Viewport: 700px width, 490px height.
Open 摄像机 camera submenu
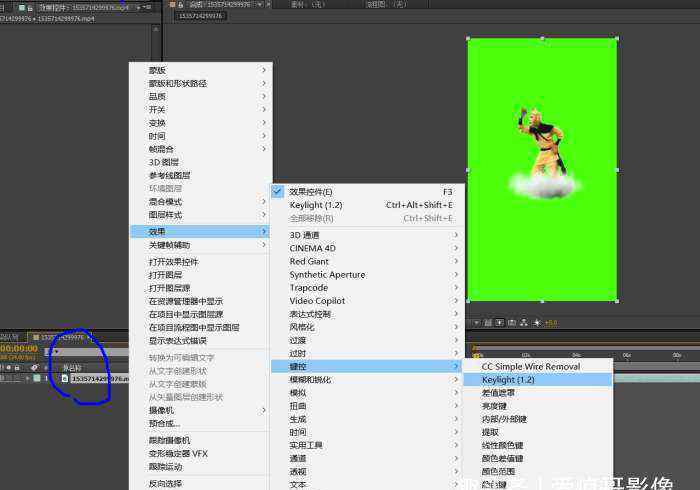[x=200, y=410]
